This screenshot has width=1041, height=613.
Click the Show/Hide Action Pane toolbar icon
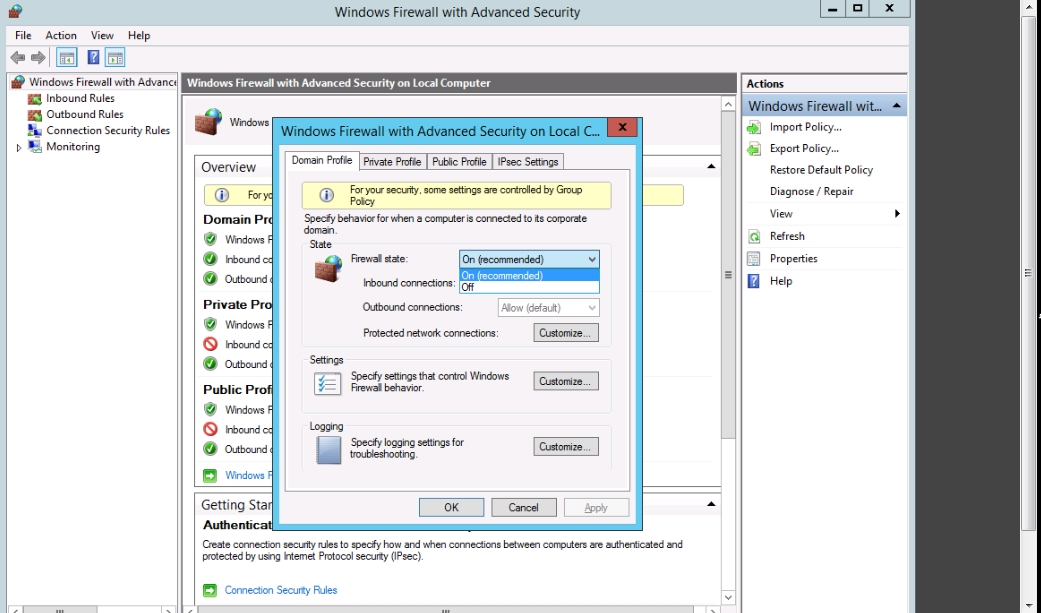115,58
